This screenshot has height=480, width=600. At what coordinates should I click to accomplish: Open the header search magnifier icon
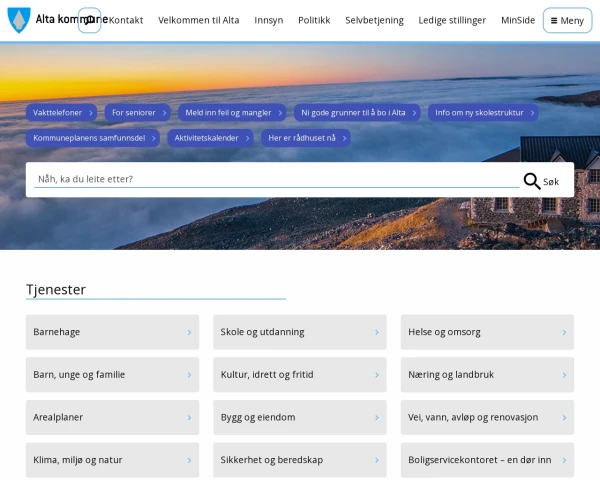click(90, 20)
